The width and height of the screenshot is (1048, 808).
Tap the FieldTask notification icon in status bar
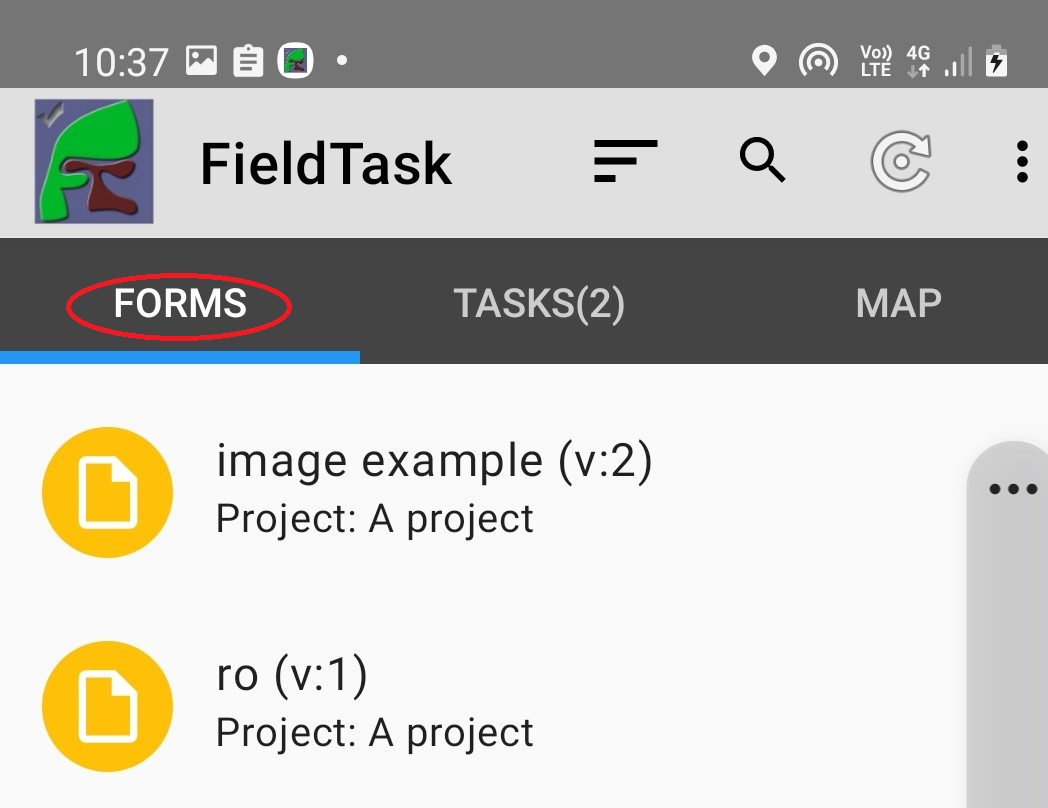295,62
